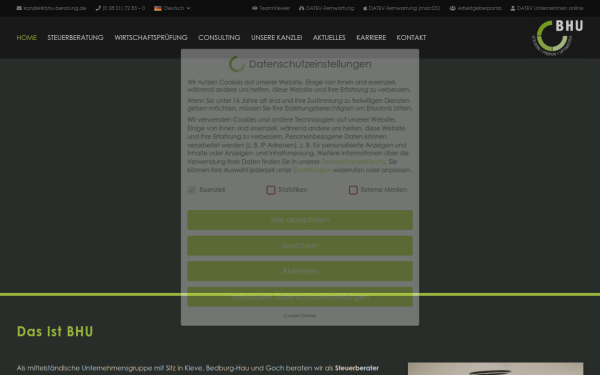Click the Datenschutzeinstellungen dialog title
Viewport: 600px width, 375px height.
coord(310,64)
